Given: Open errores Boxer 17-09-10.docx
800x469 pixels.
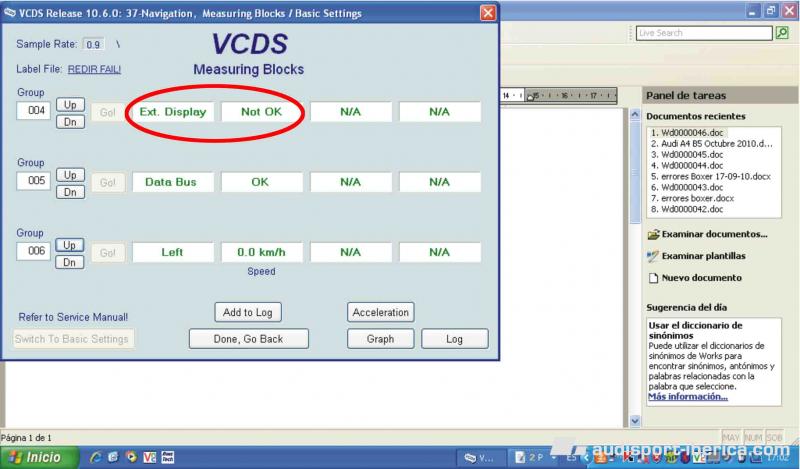Looking at the screenshot, I should [710, 177].
